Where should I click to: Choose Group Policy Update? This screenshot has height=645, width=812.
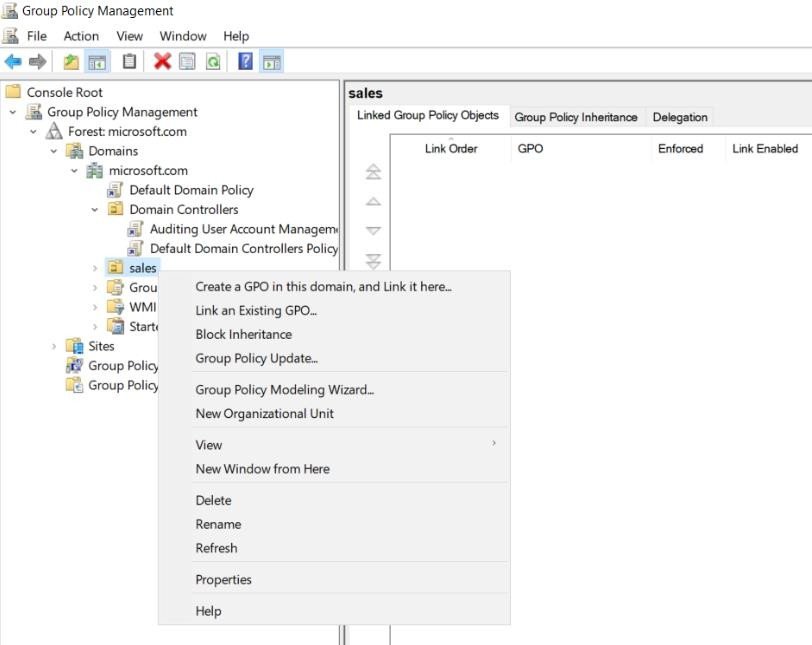(334, 358)
